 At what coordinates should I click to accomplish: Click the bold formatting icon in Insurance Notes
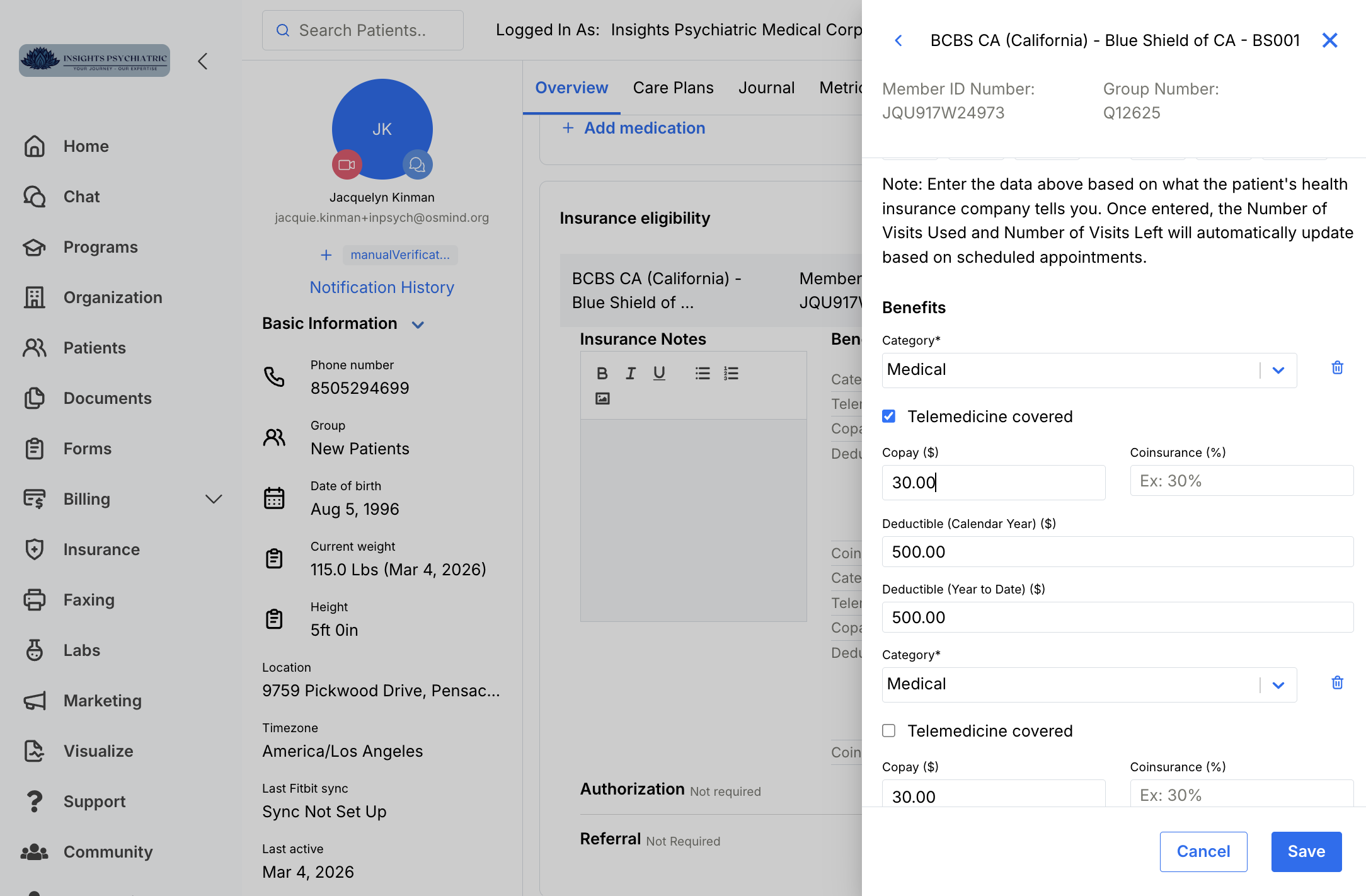[602, 374]
